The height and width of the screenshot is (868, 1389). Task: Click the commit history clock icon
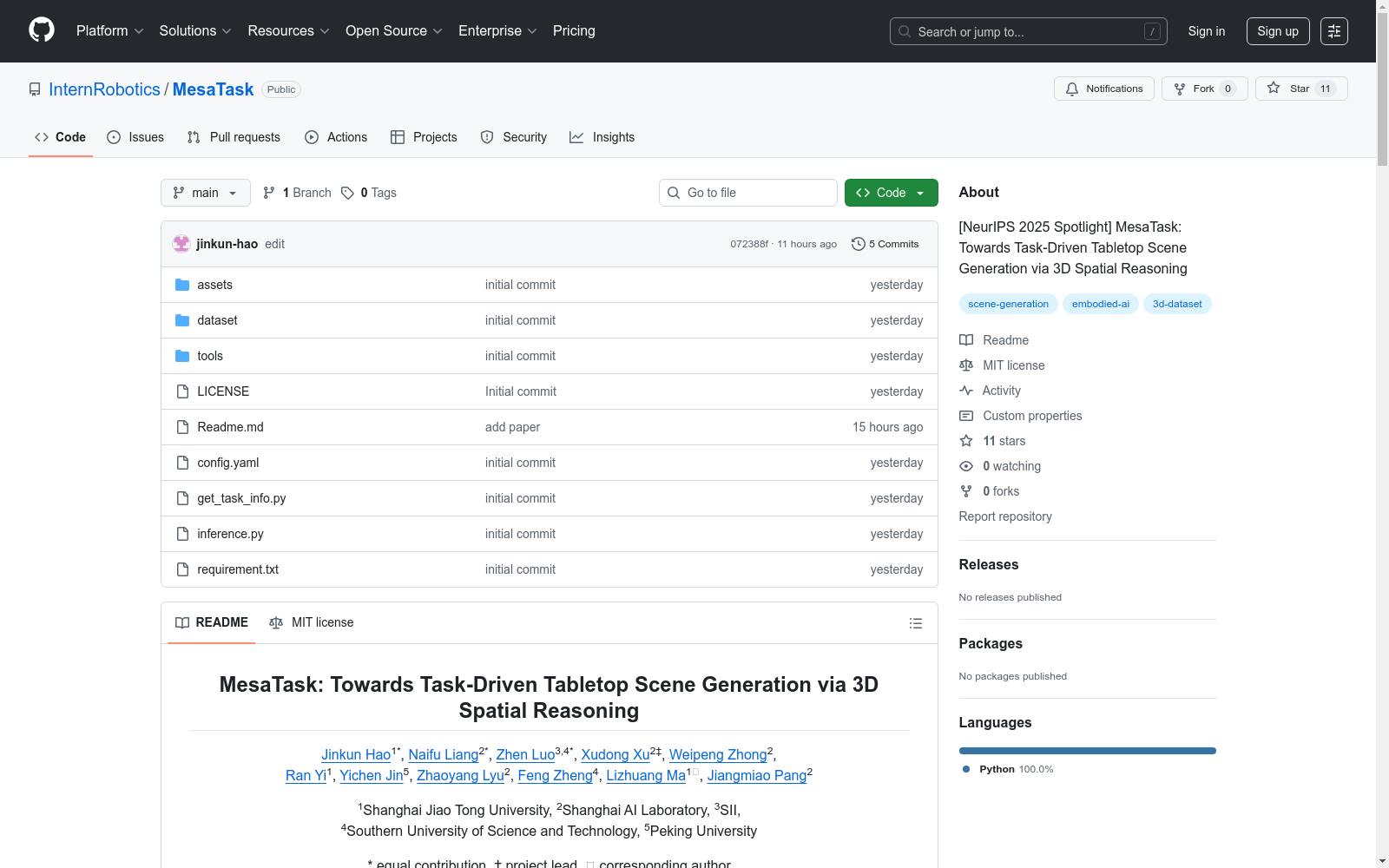pos(859,244)
